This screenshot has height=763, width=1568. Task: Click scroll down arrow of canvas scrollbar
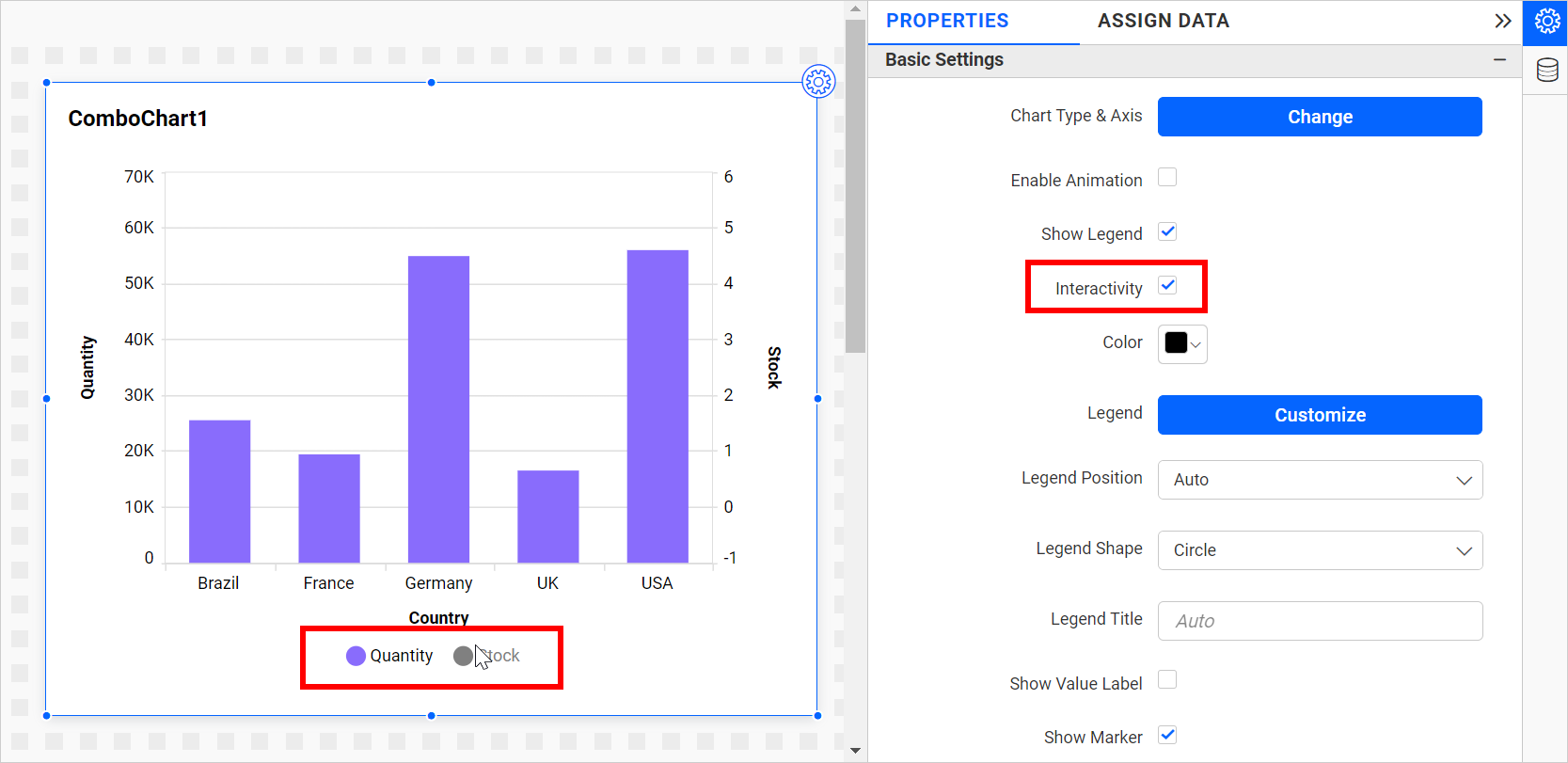(855, 751)
